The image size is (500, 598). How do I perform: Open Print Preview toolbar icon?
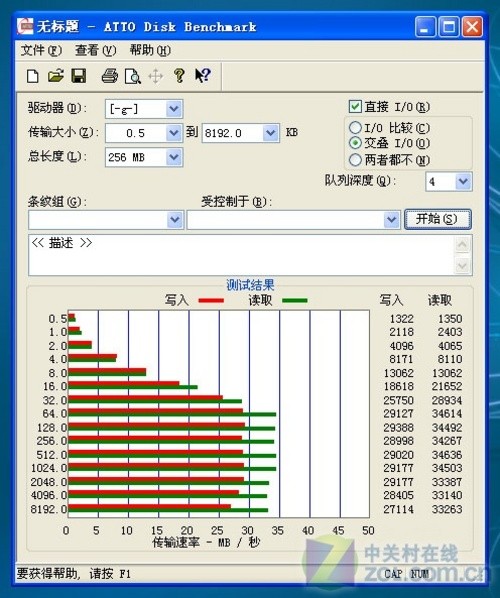click(133, 76)
